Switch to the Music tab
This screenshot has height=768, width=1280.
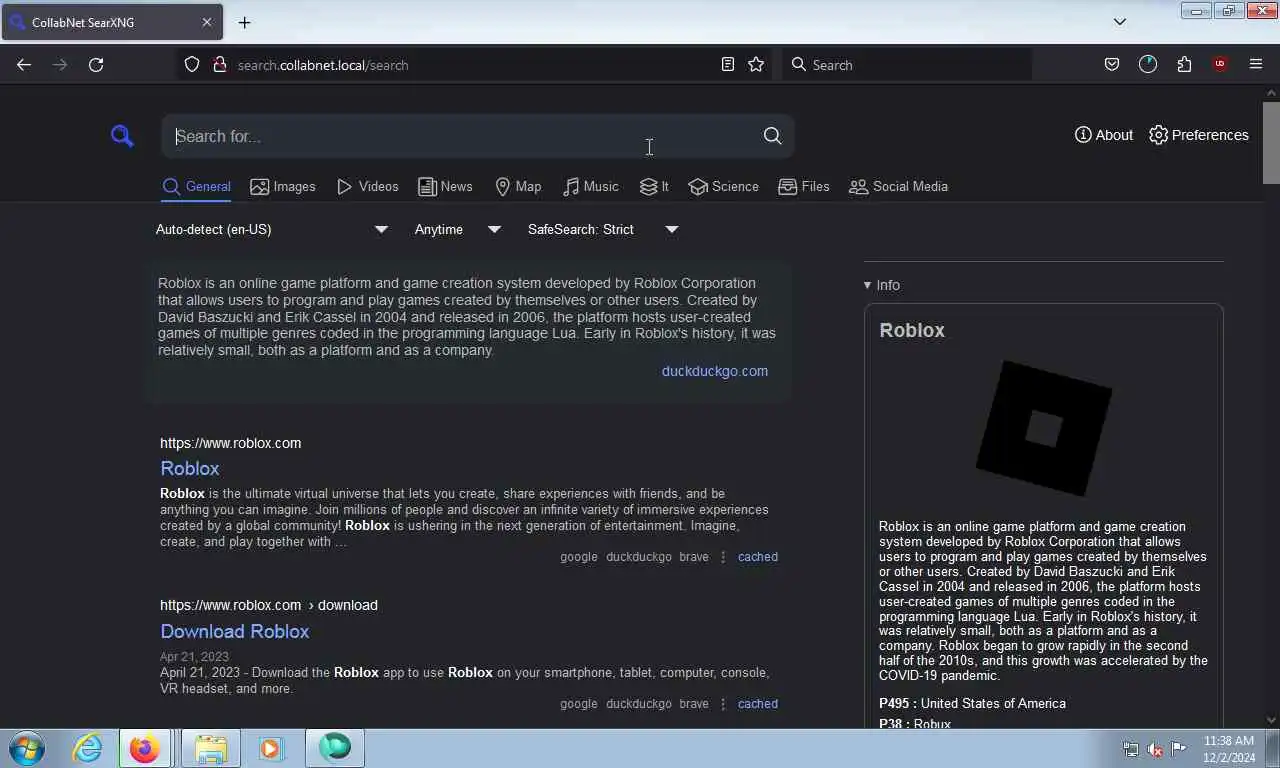(591, 186)
